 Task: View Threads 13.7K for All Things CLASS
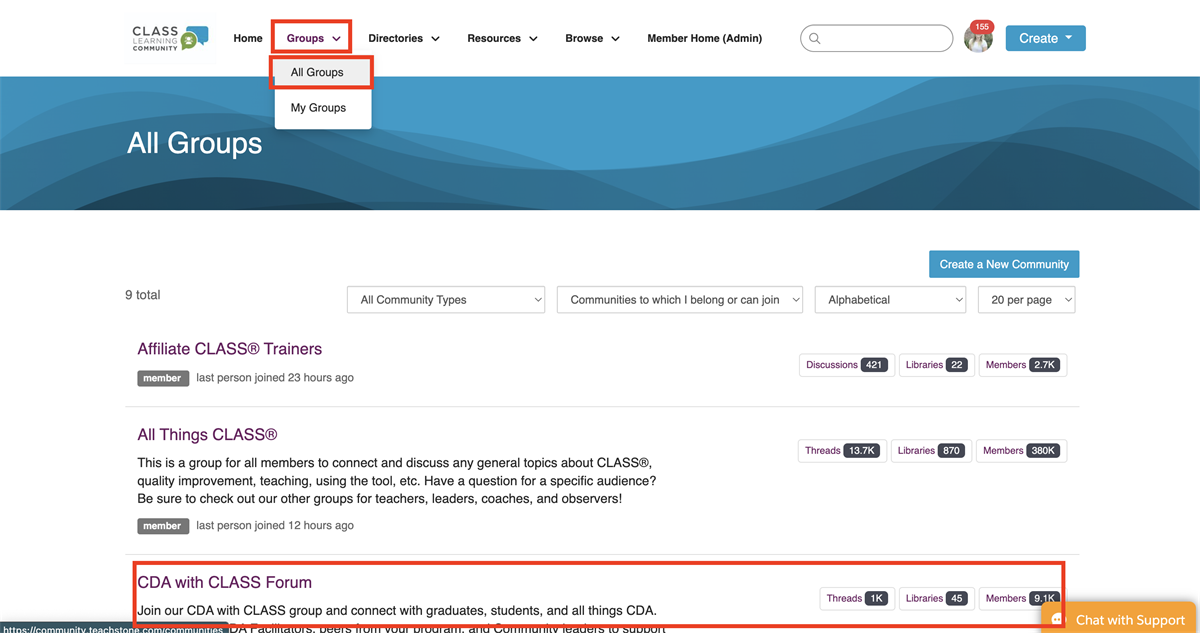(842, 451)
